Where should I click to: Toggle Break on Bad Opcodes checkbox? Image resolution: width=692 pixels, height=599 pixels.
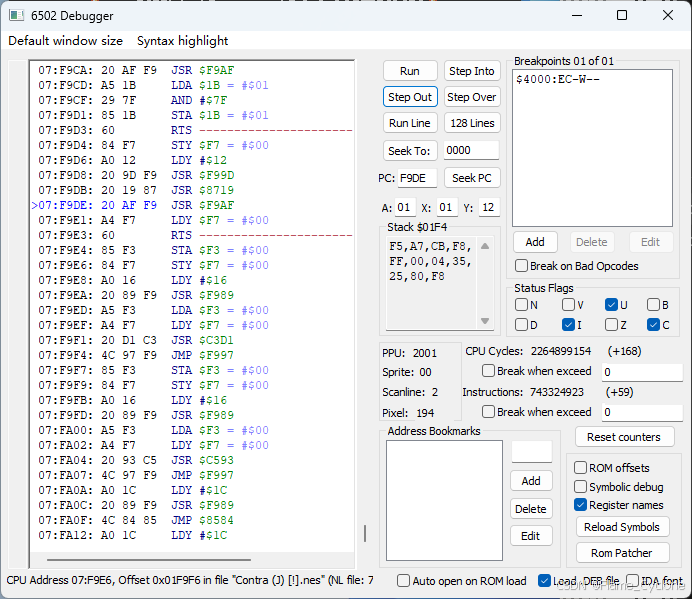coord(521,266)
